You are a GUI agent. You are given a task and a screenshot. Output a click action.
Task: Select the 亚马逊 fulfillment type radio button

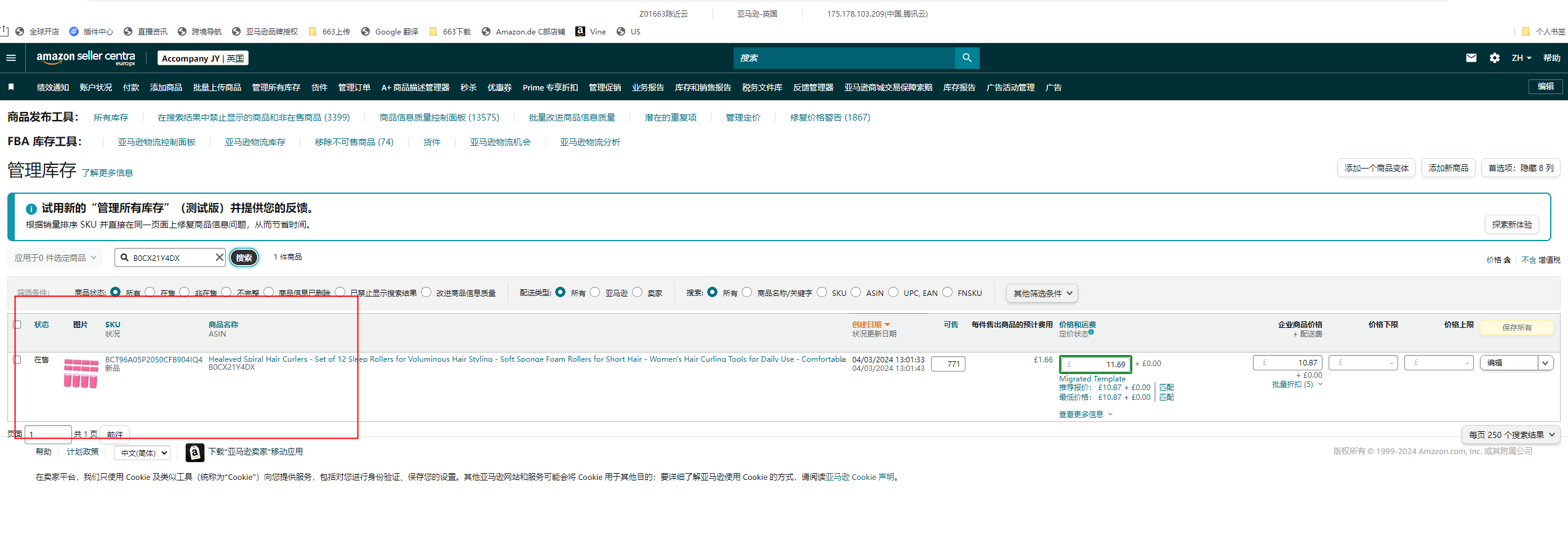point(594,292)
